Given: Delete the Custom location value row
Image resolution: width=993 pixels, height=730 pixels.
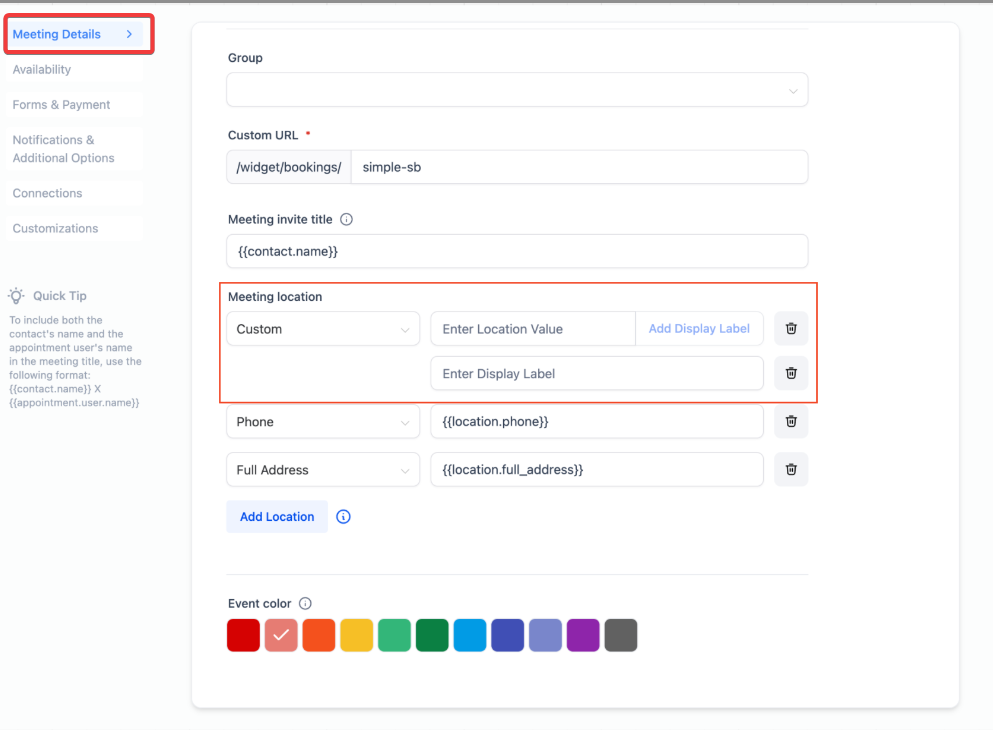Looking at the screenshot, I should click(790, 329).
